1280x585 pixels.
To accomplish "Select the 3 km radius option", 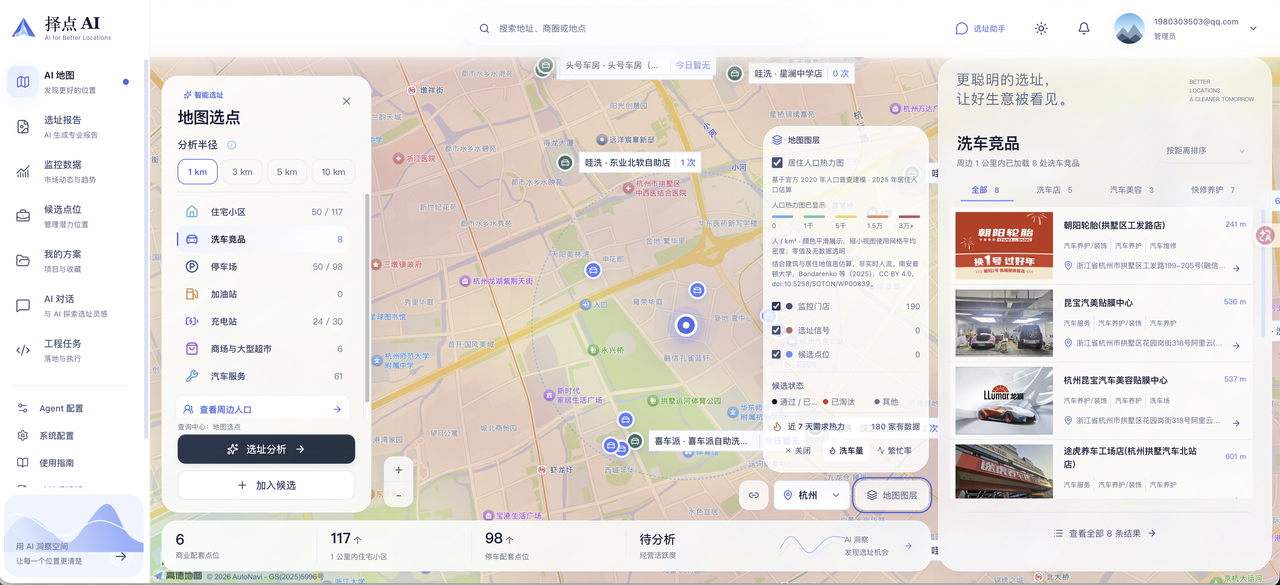I will (x=242, y=172).
